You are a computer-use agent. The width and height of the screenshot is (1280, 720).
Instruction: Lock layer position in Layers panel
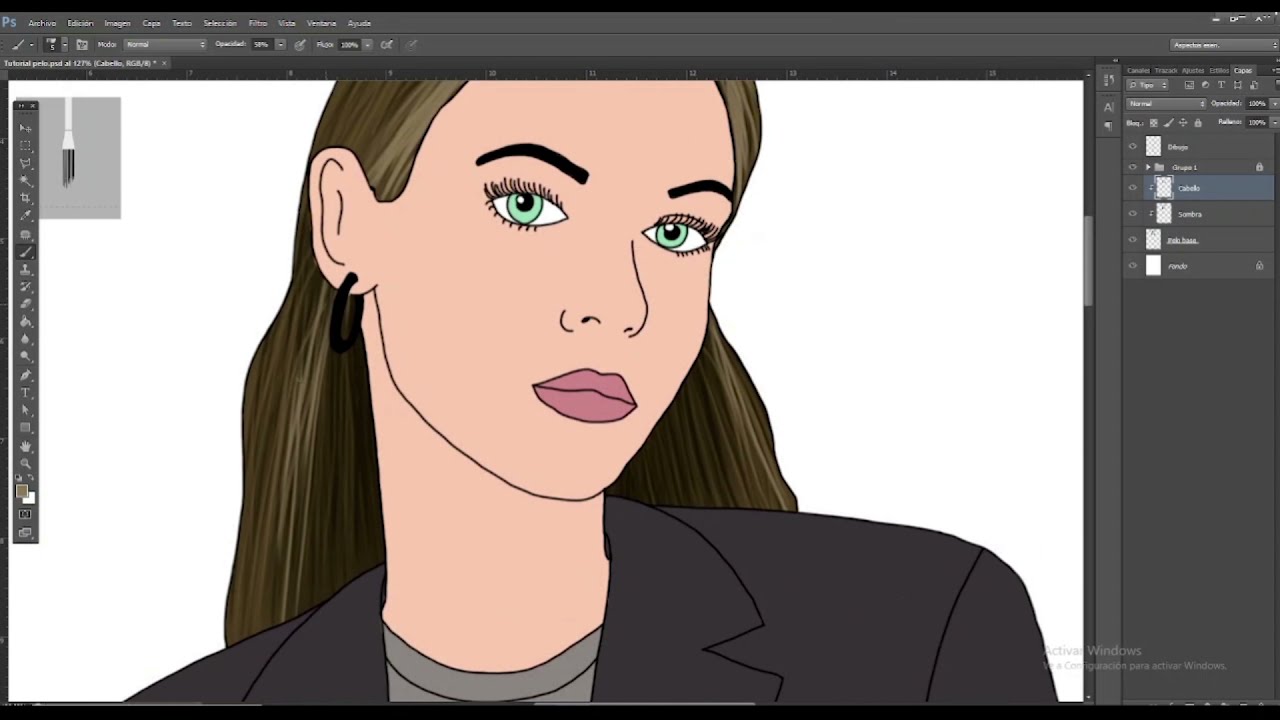tap(1183, 123)
